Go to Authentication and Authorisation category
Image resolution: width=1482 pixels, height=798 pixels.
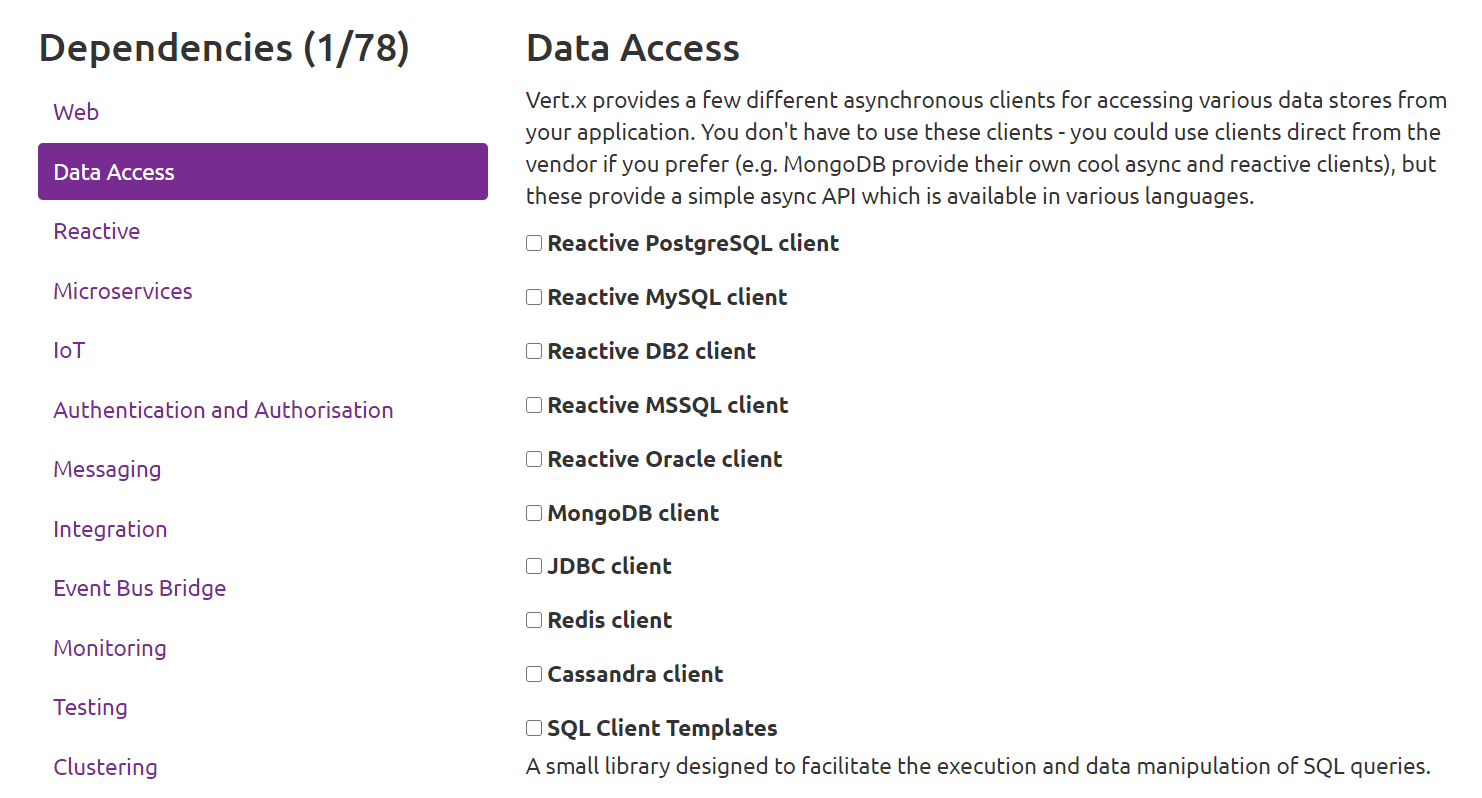[223, 410]
